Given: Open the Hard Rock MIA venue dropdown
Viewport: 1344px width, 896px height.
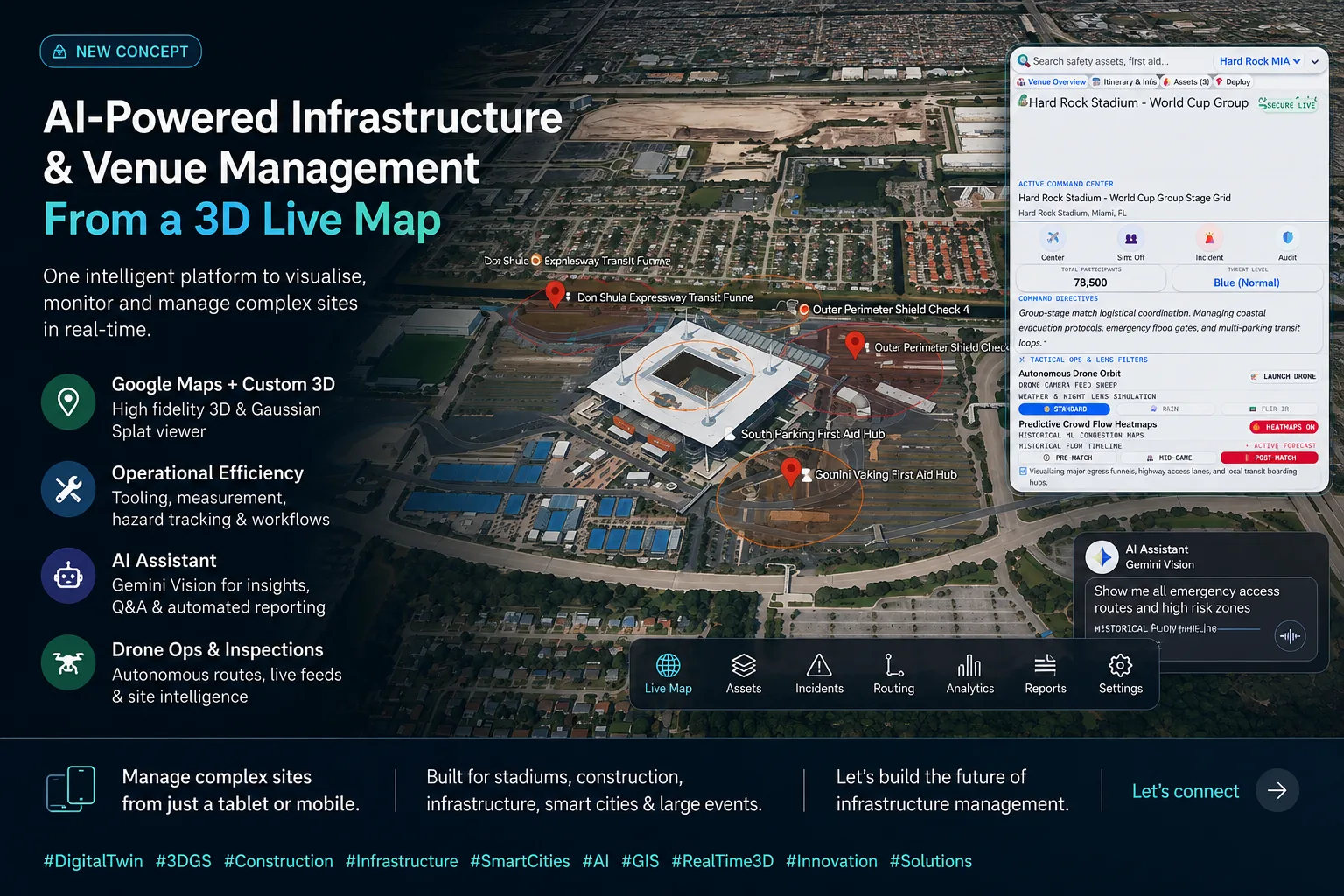Looking at the screenshot, I should click(1260, 61).
